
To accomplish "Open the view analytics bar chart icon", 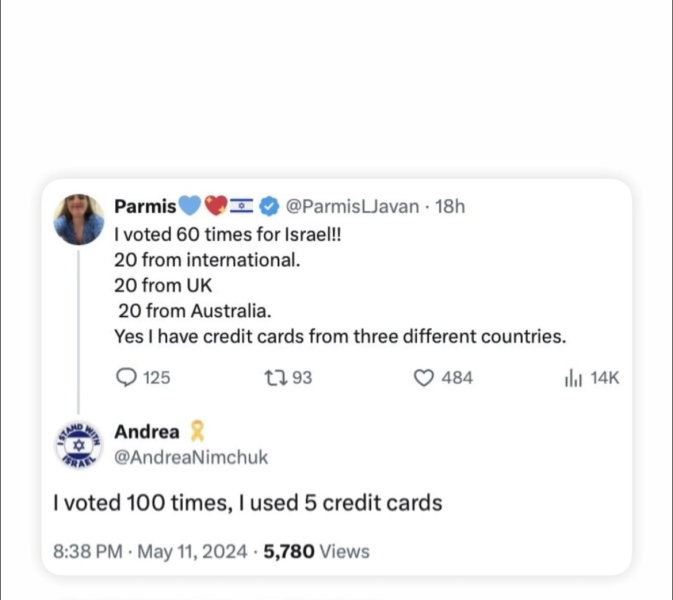I will (x=573, y=378).
